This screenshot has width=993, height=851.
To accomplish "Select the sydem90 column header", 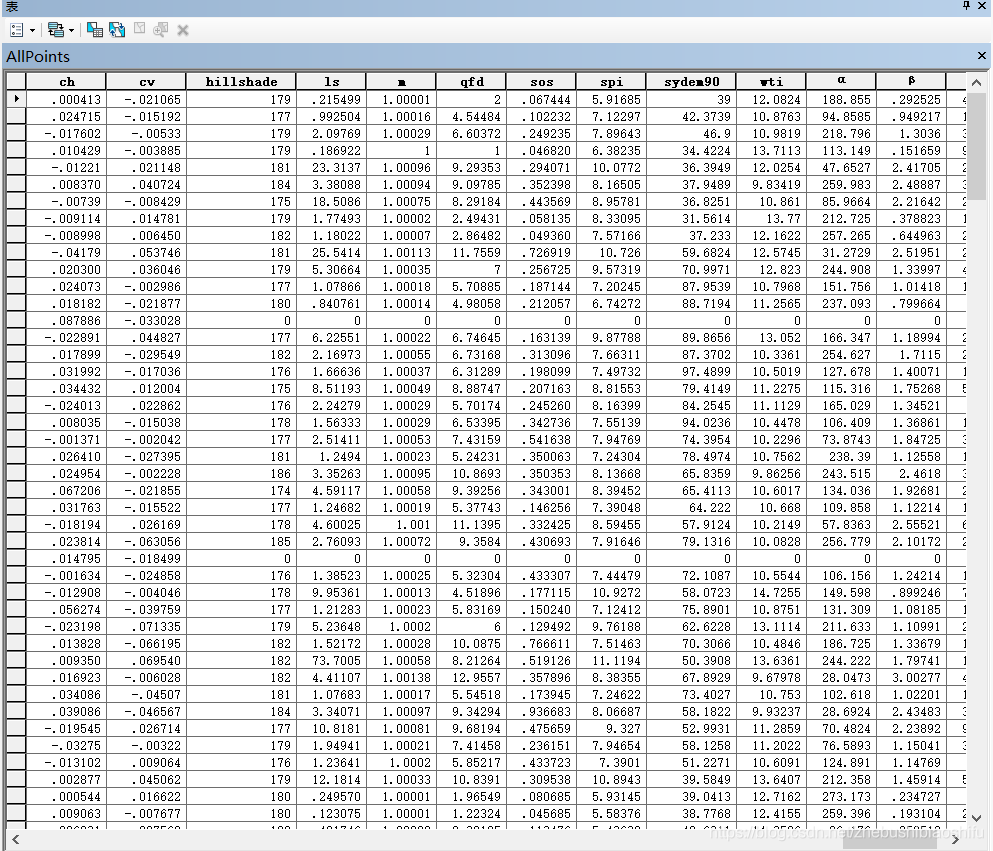I will 692,82.
